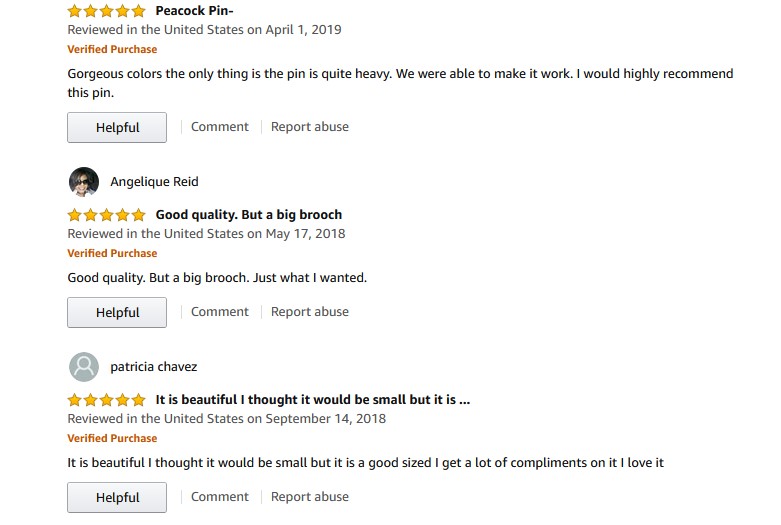
Task: Report abuse on Angelique Reid's review
Action: [x=310, y=312]
